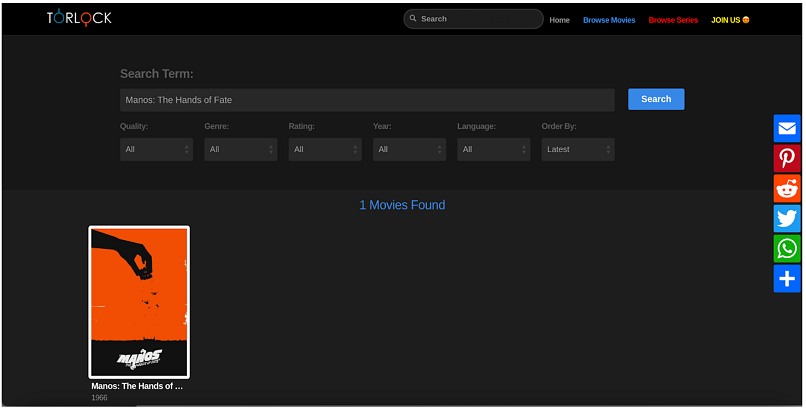Click the '1 Movies Found' heading
This screenshot has height=411, width=806.
click(x=402, y=205)
